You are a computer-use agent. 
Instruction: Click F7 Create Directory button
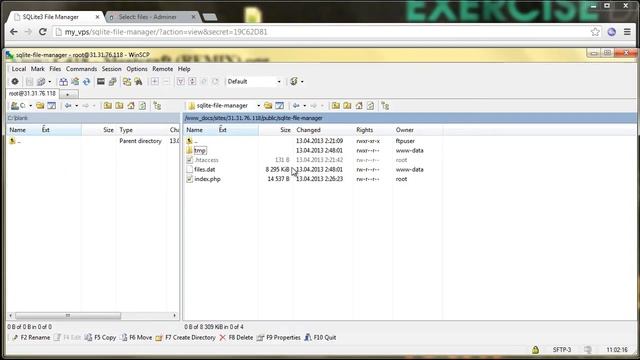(185, 338)
